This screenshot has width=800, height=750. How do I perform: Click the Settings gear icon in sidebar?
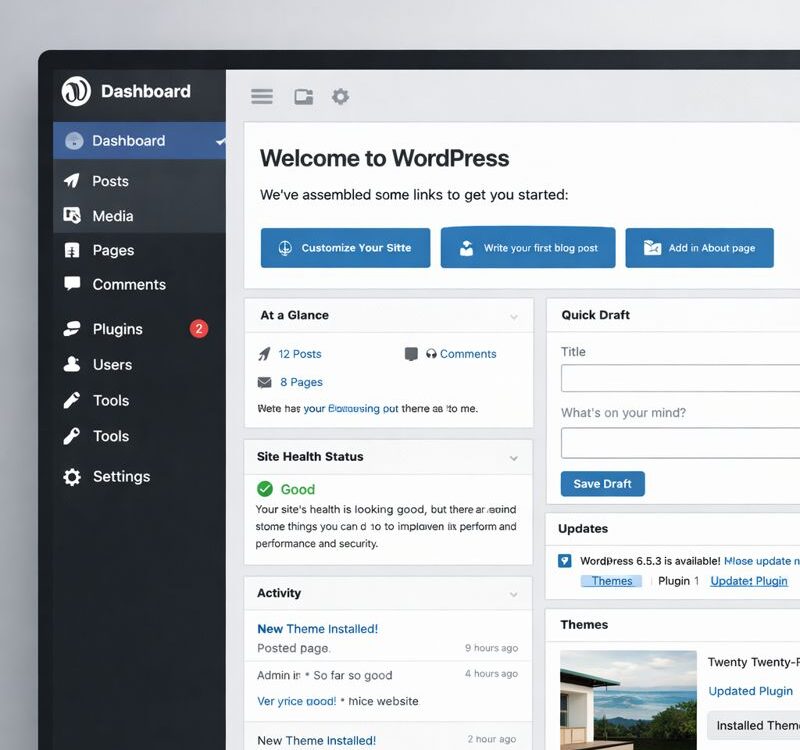tap(72, 477)
